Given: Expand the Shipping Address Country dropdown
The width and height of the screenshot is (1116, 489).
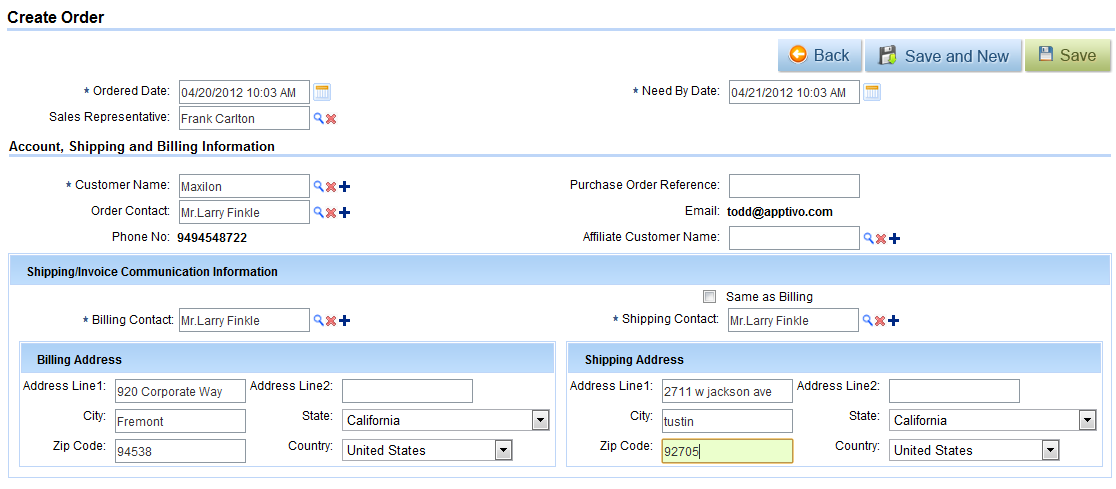Looking at the screenshot, I should click(x=1050, y=450).
